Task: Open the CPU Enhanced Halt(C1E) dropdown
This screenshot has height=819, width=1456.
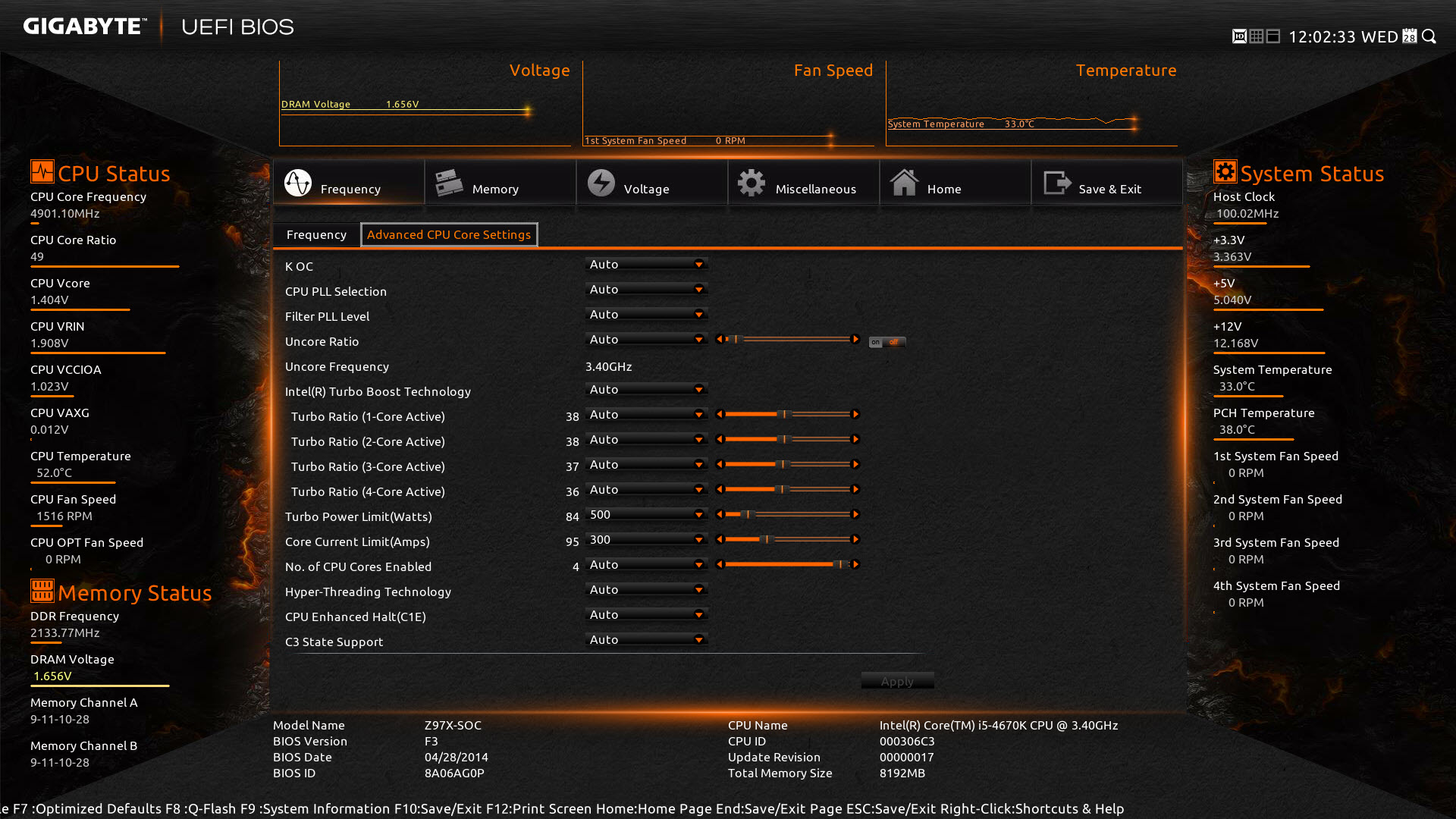Action: pos(646,614)
